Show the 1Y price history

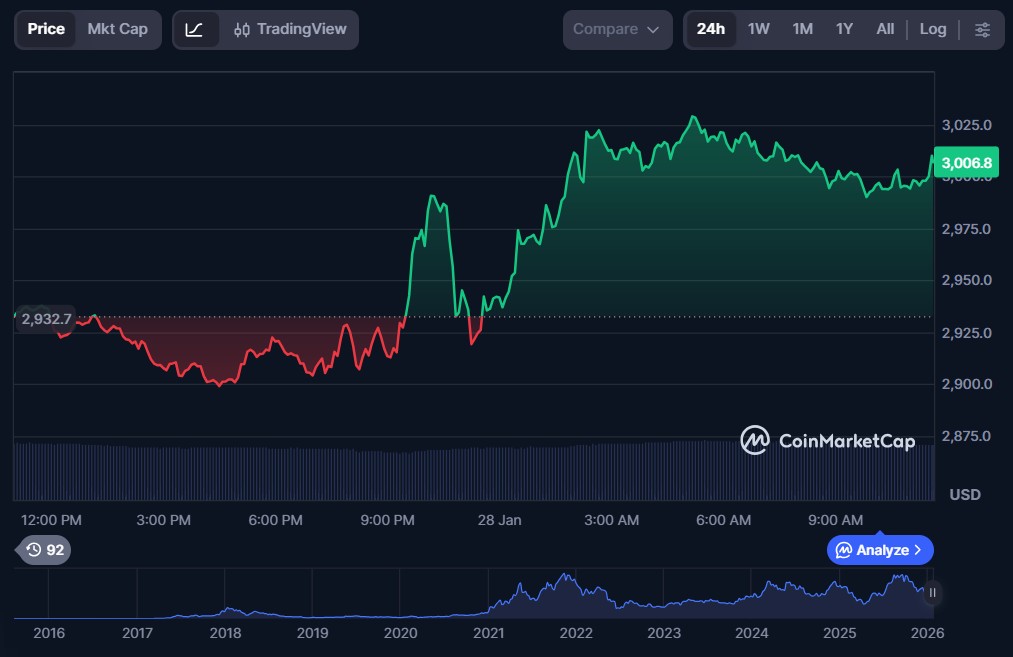point(844,29)
